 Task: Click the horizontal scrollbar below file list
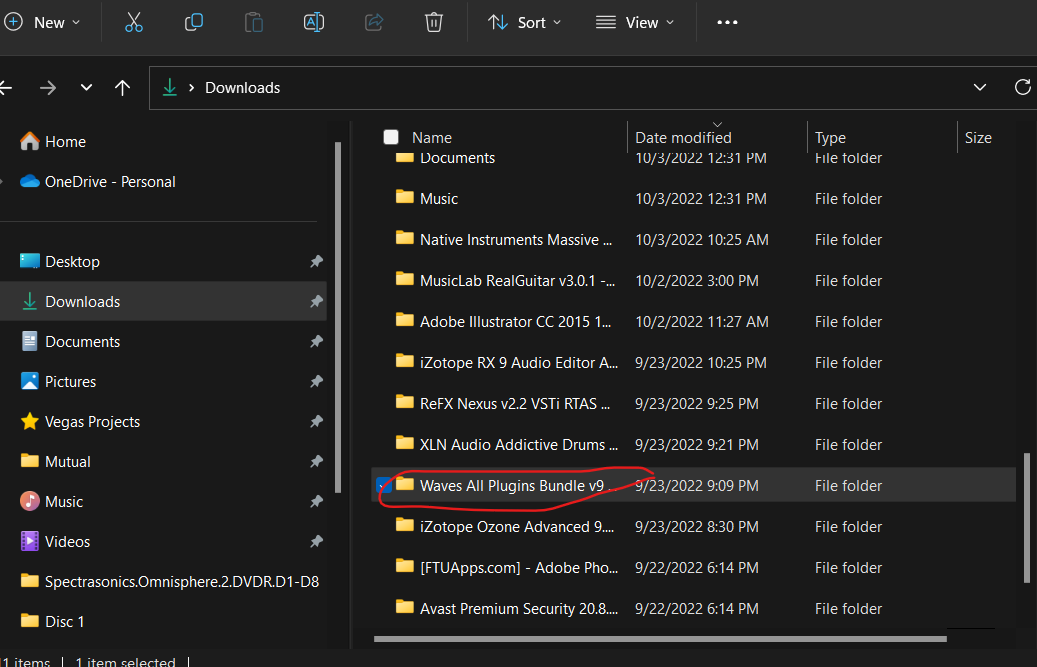click(x=660, y=639)
